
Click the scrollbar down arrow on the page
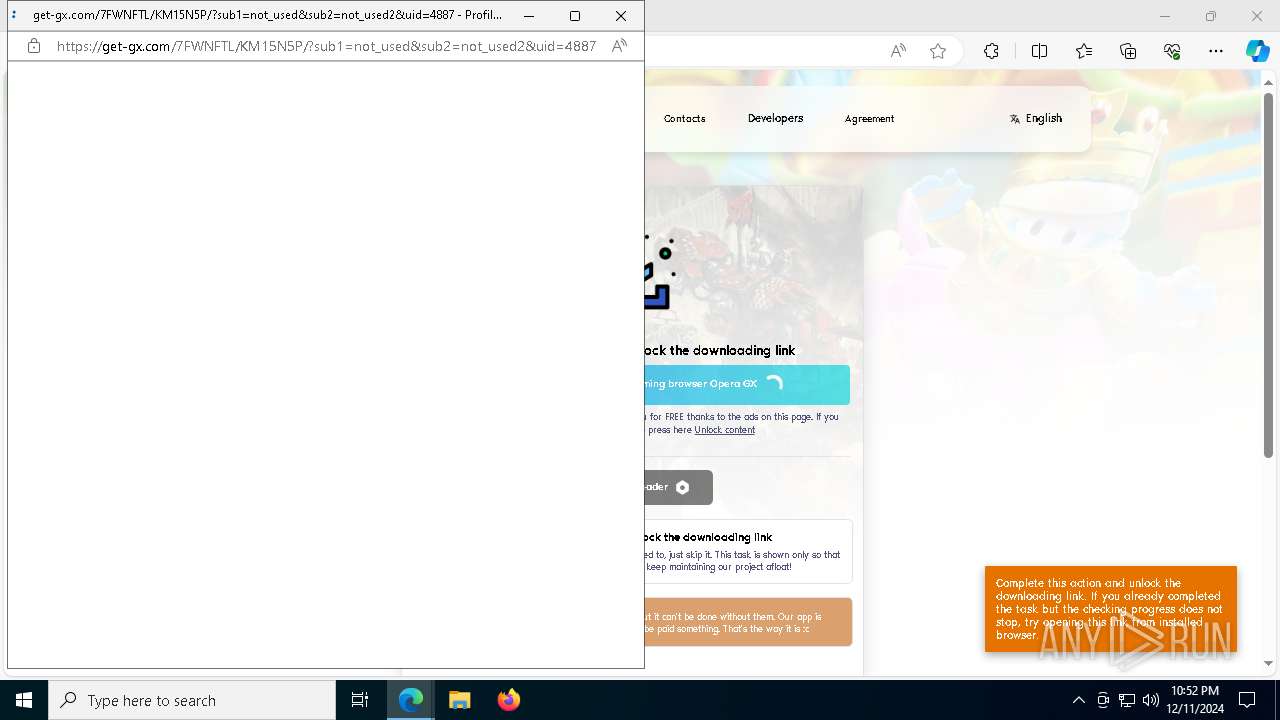(x=1269, y=663)
